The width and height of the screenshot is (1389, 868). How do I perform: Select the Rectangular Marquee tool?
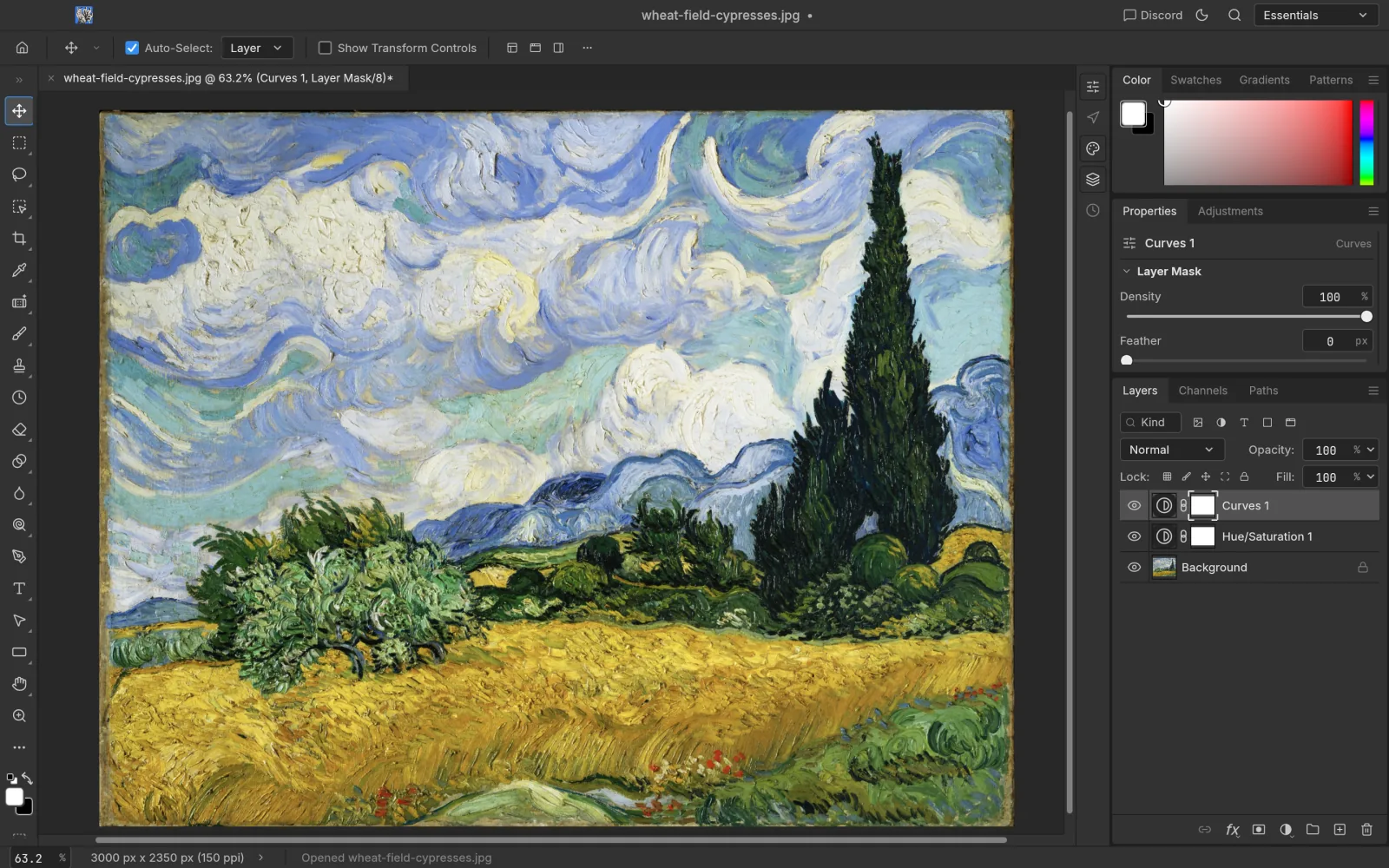pyautogui.click(x=19, y=143)
